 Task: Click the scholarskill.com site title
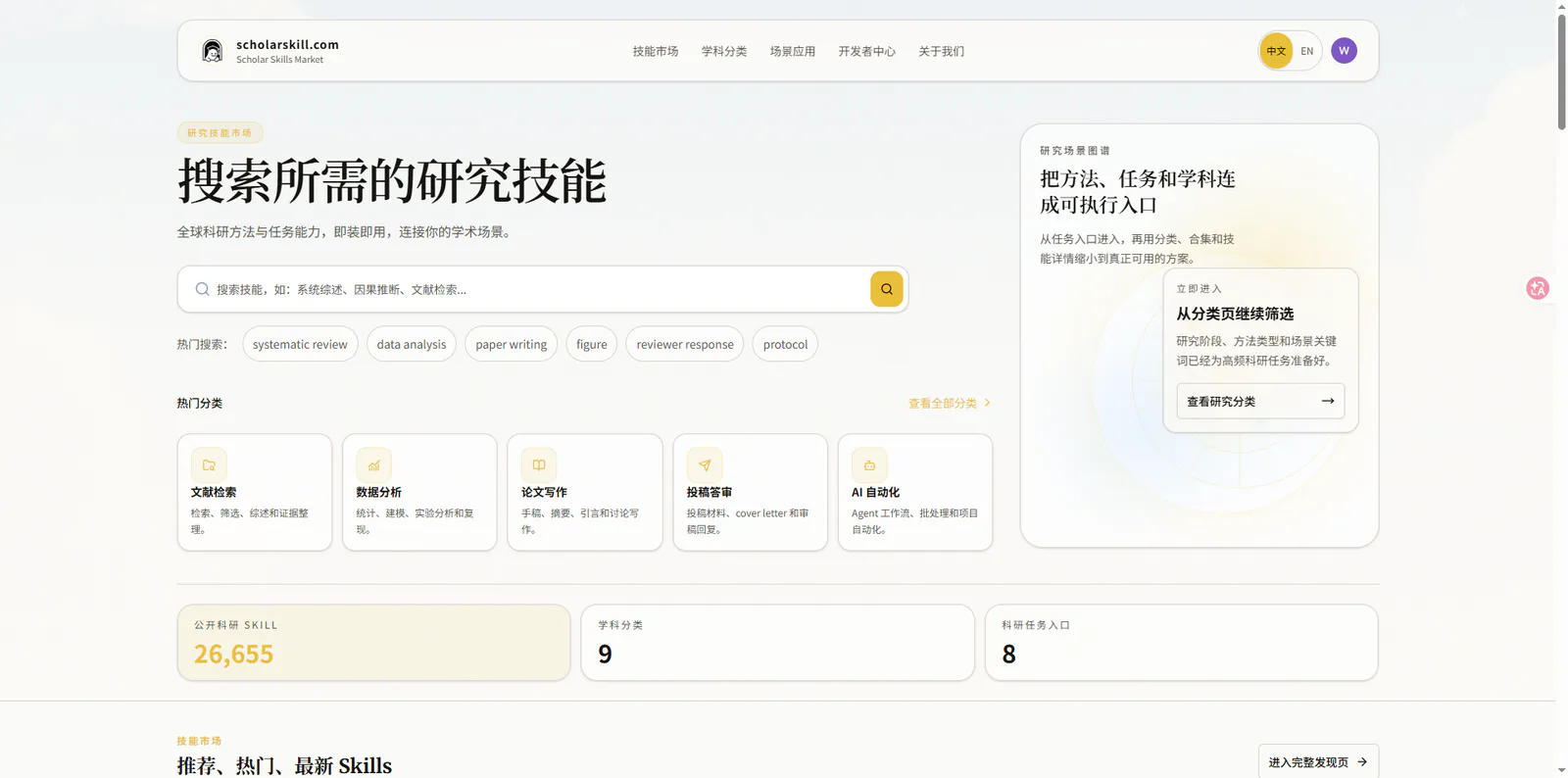[x=287, y=44]
